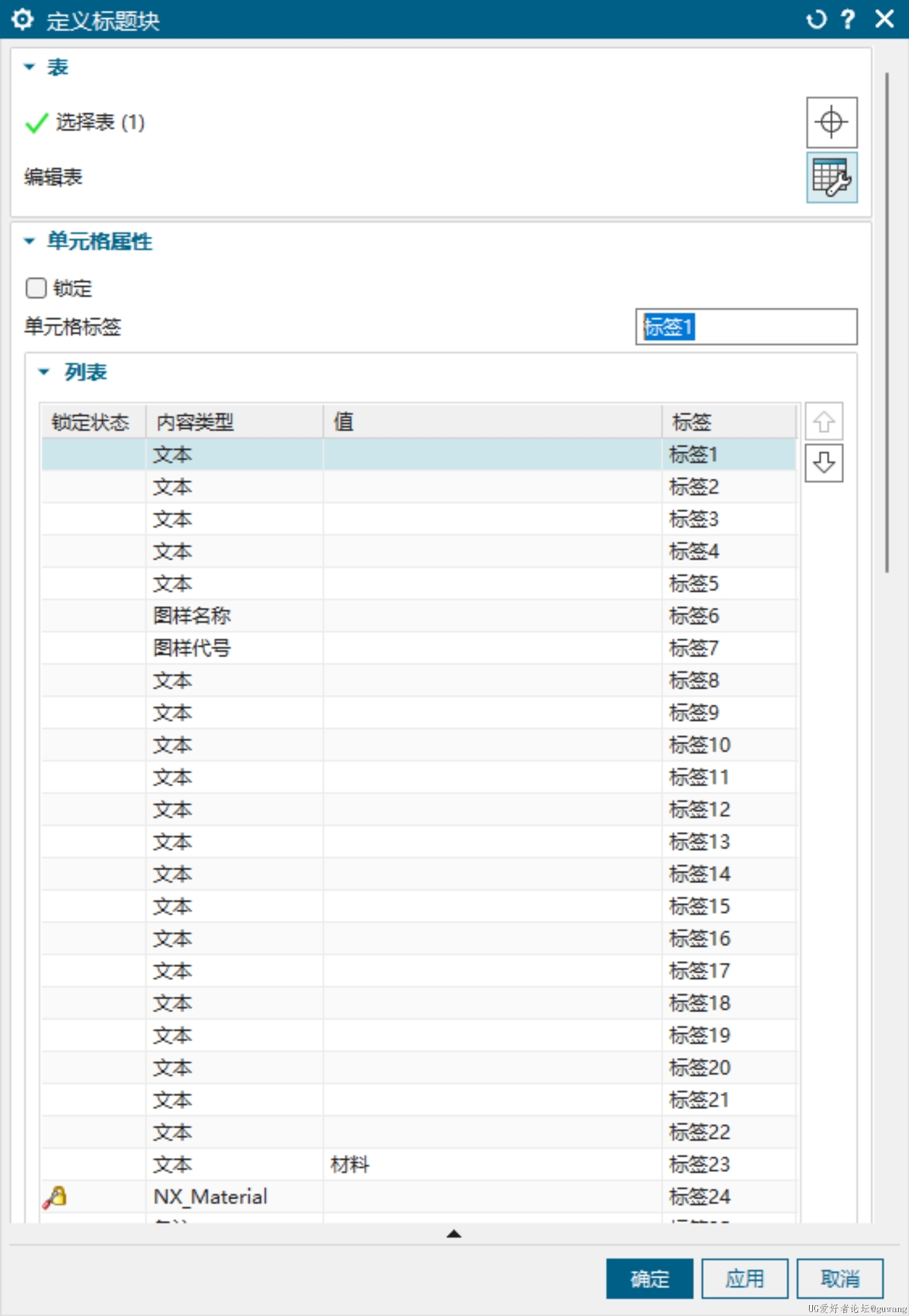Image resolution: width=909 pixels, height=1316 pixels.
Task: Collapse the 表 section
Action: [29, 67]
